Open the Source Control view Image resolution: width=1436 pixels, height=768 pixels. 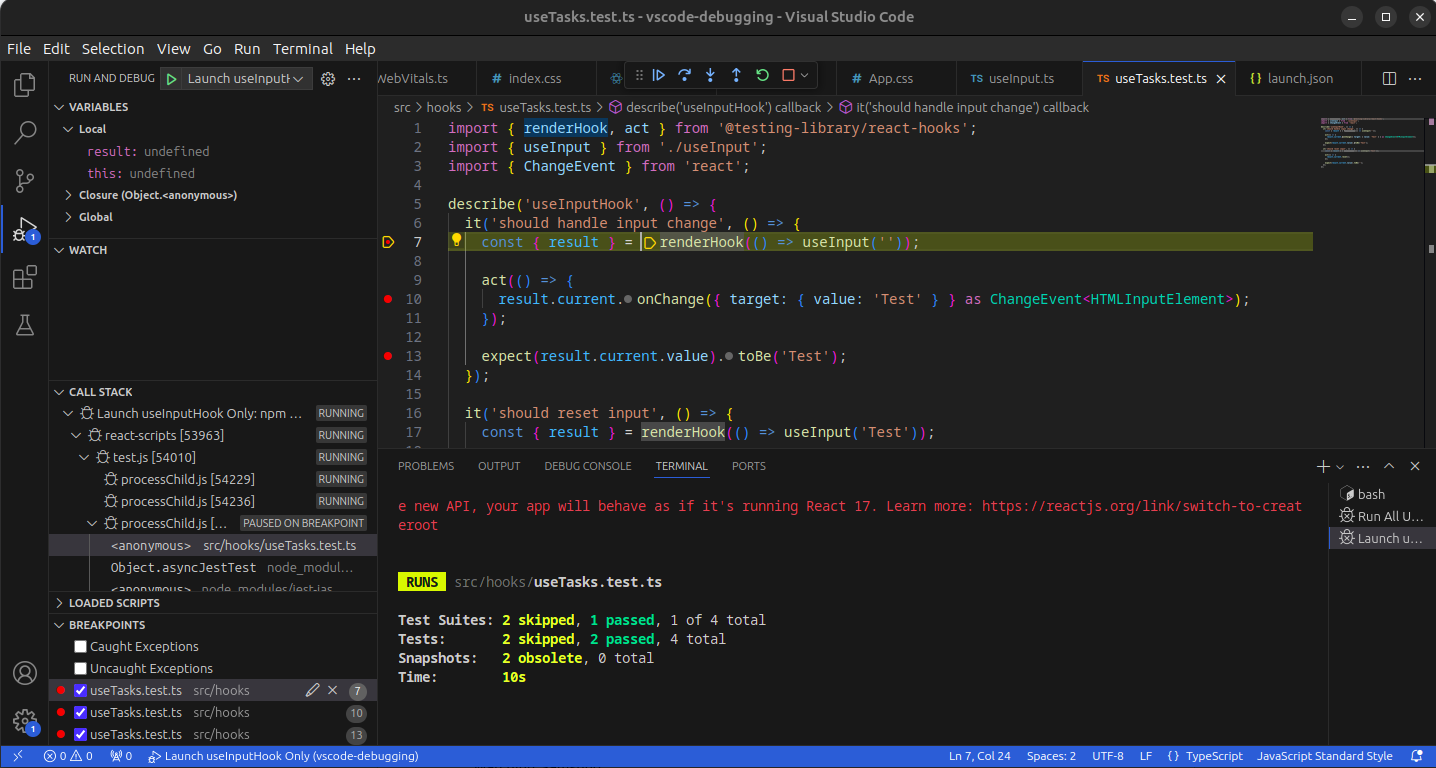(x=25, y=181)
